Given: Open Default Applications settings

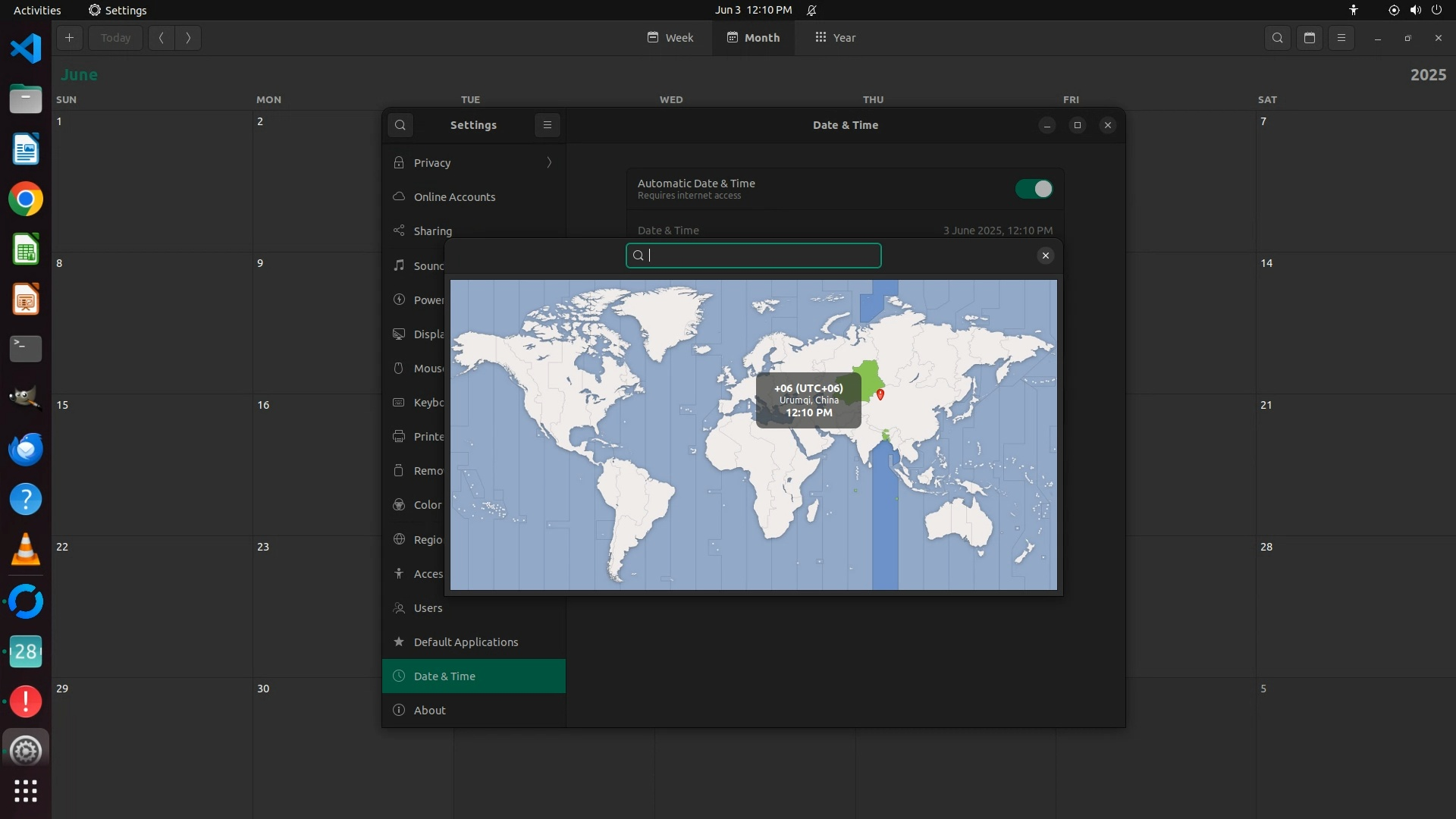Looking at the screenshot, I should 466,642.
